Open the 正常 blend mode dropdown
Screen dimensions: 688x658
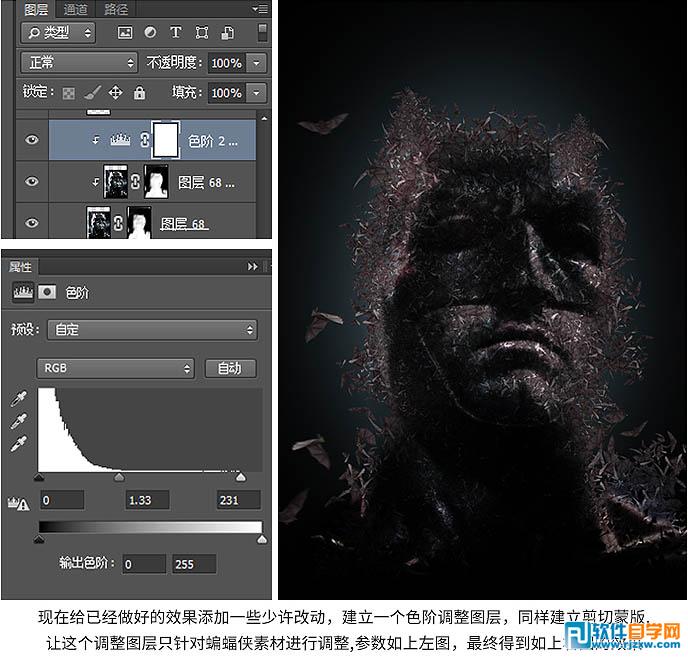[x=79, y=63]
